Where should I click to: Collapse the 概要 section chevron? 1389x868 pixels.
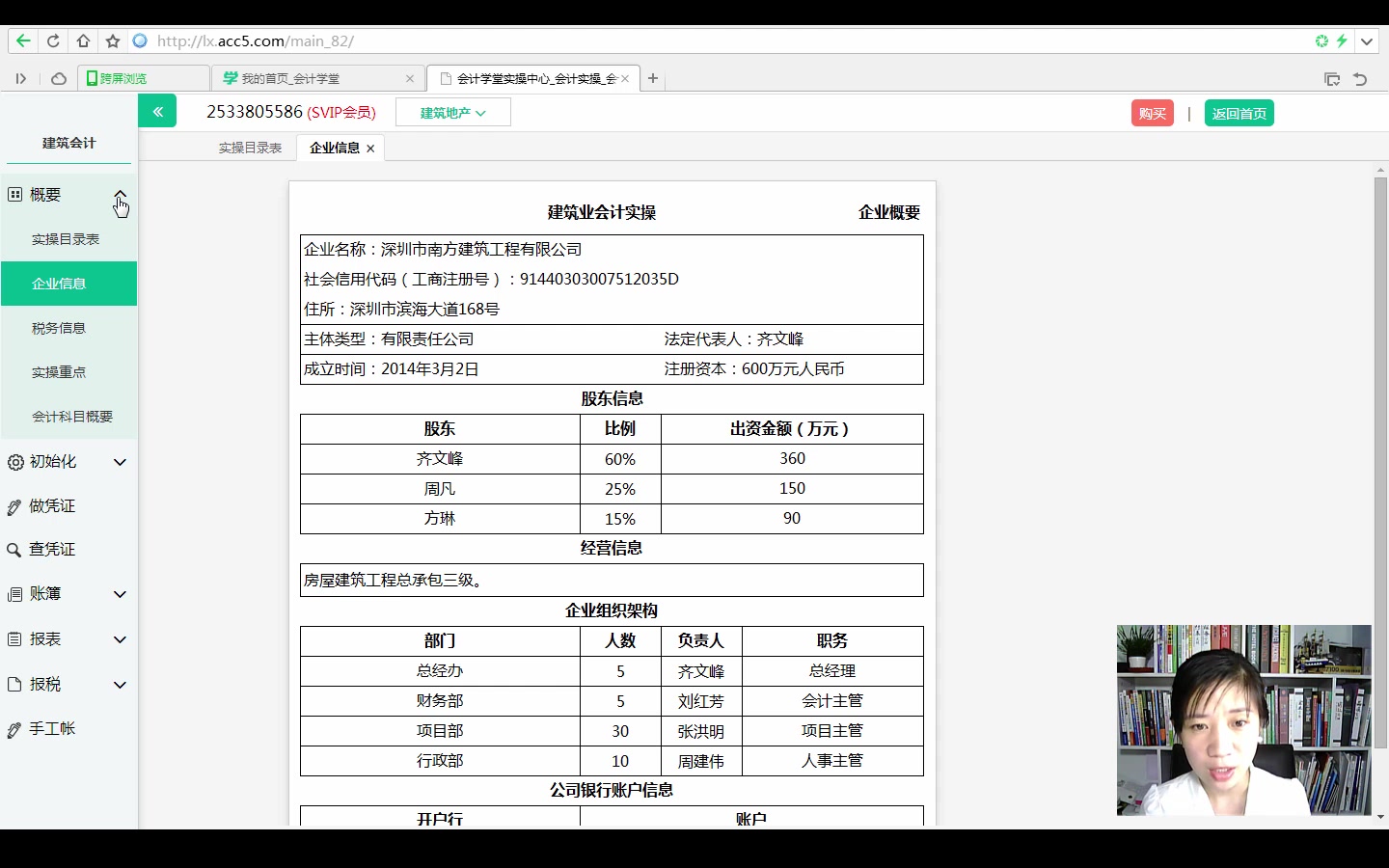click(x=121, y=195)
